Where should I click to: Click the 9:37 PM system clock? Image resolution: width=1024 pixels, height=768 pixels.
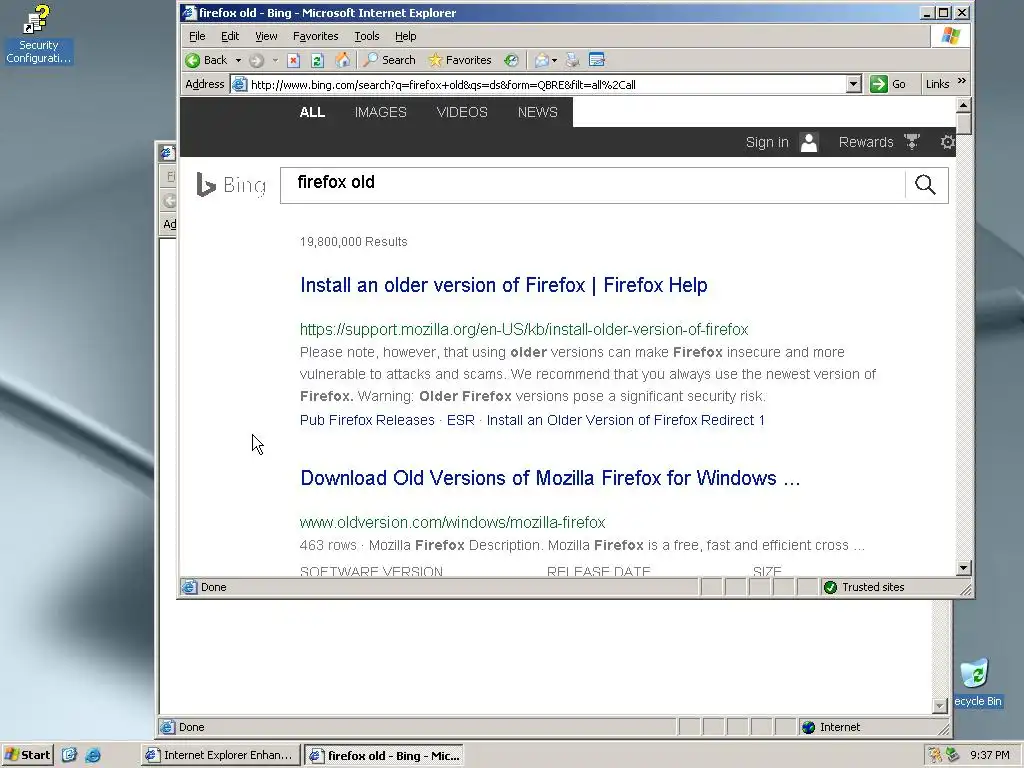point(990,755)
